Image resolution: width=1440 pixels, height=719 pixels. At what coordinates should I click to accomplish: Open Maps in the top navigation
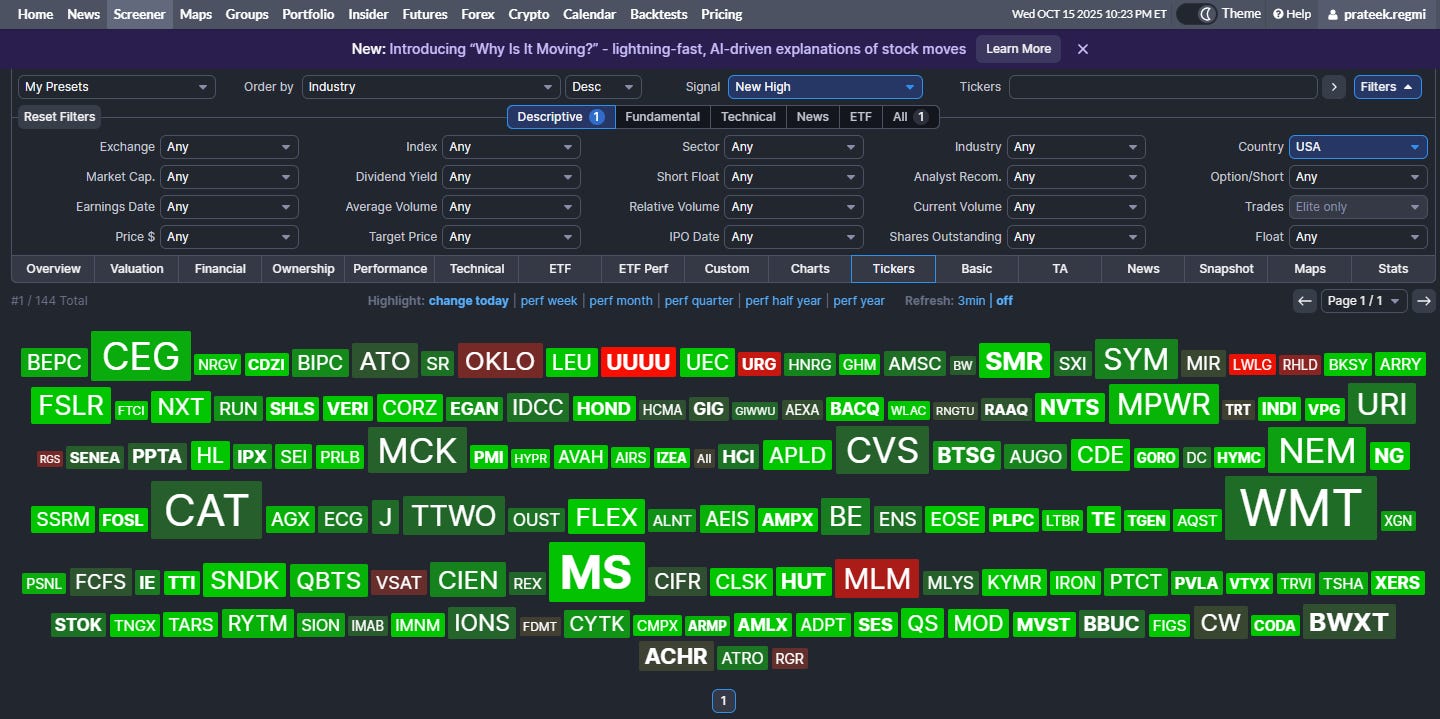(196, 14)
